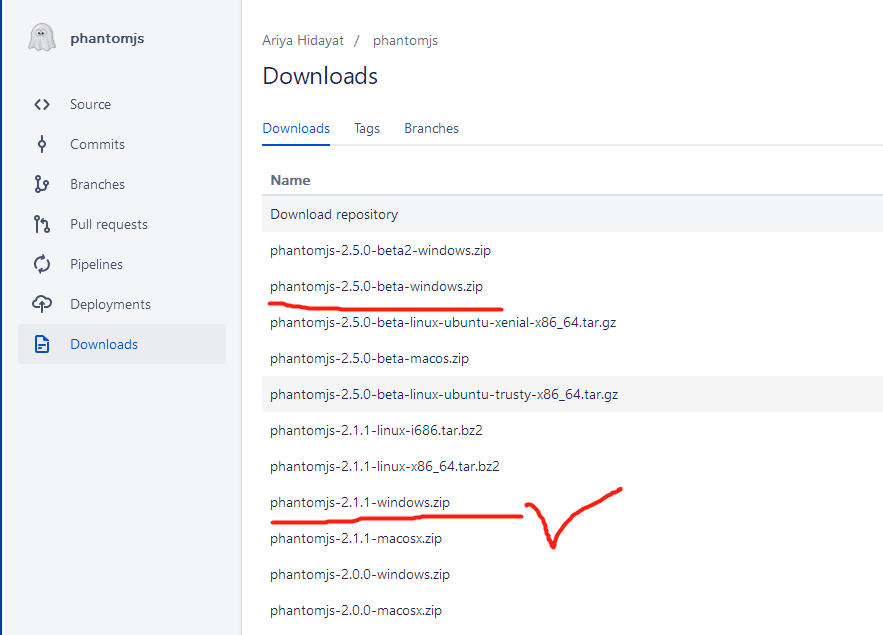Open the Branches tab

(431, 128)
